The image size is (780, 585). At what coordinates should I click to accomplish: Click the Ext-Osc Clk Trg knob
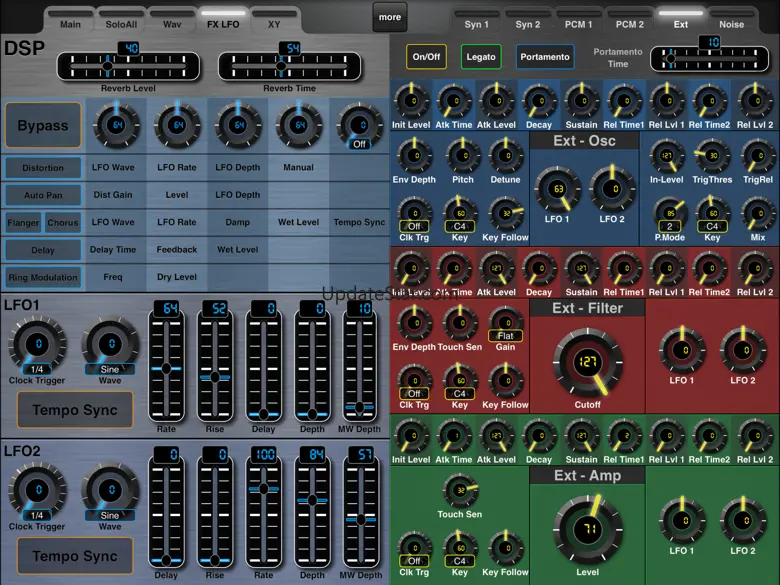[414, 214]
